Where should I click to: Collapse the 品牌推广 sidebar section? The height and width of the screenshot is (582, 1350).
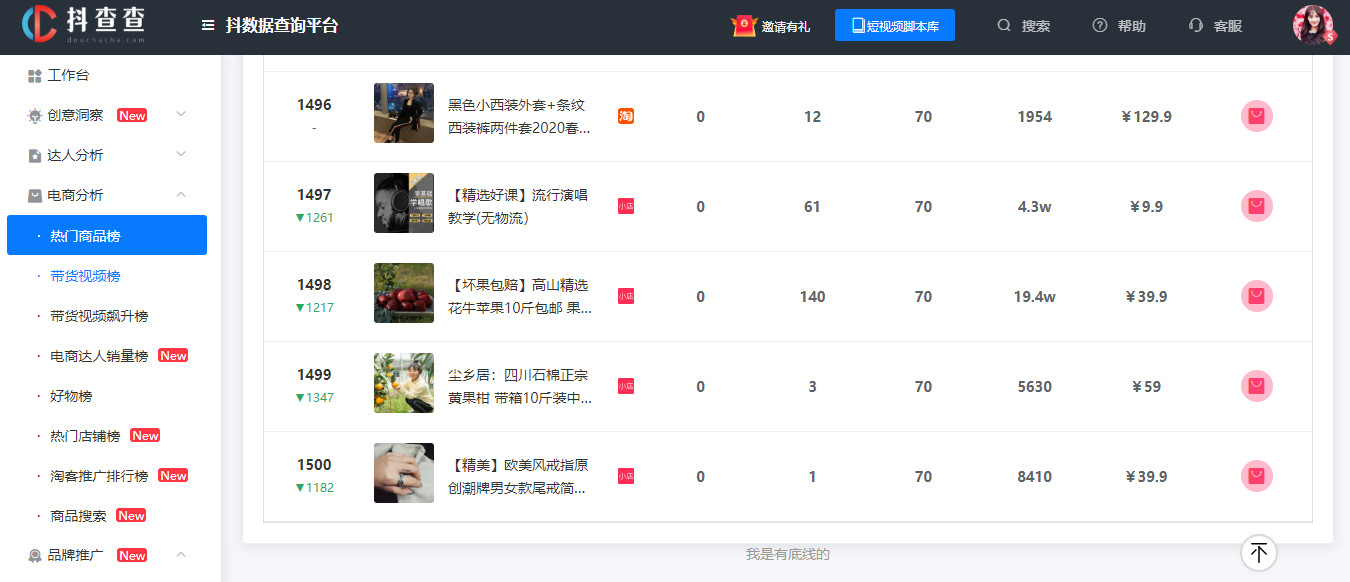(x=181, y=555)
